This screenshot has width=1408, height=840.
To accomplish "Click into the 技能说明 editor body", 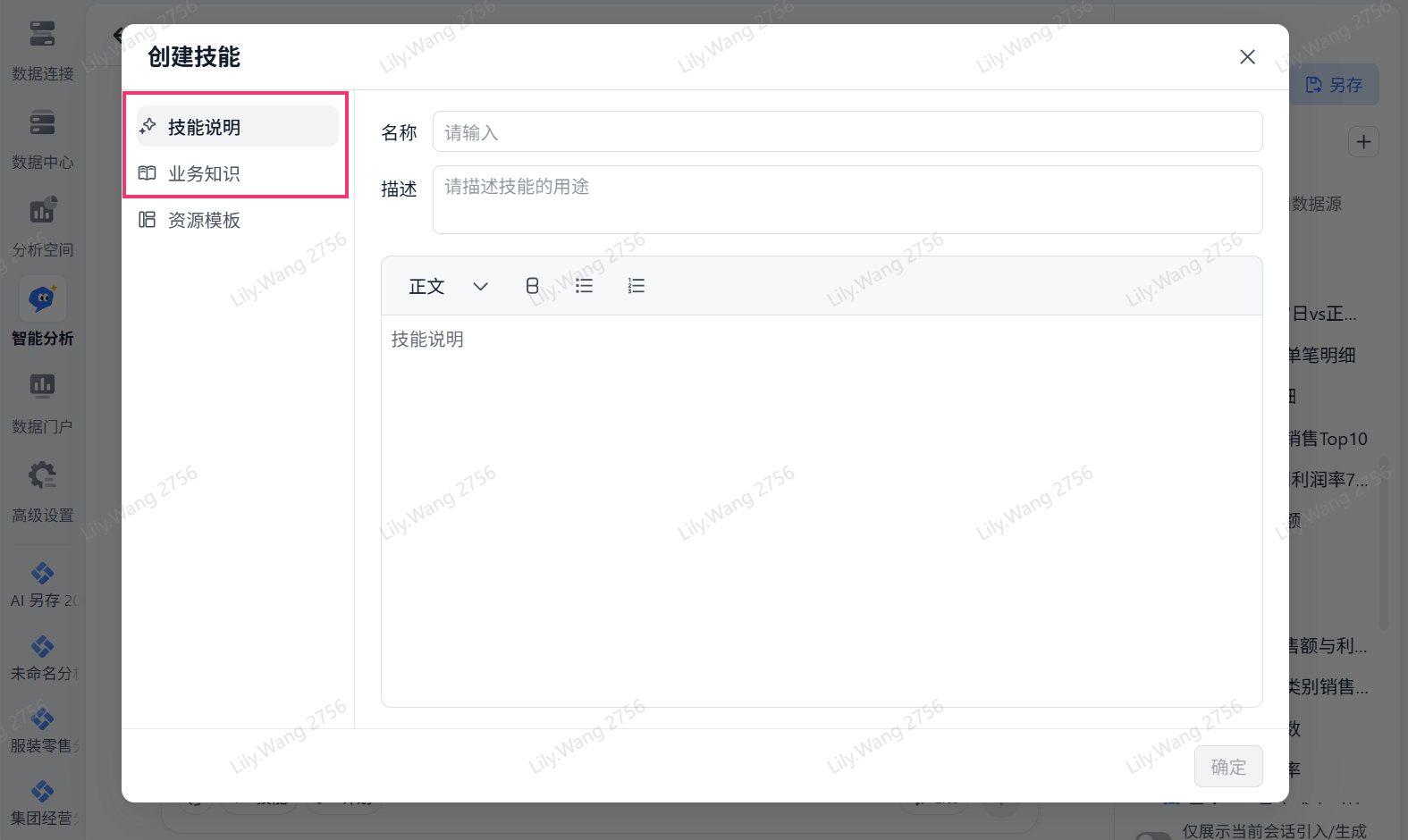I will pyautogui.click(x=822, y=510).
